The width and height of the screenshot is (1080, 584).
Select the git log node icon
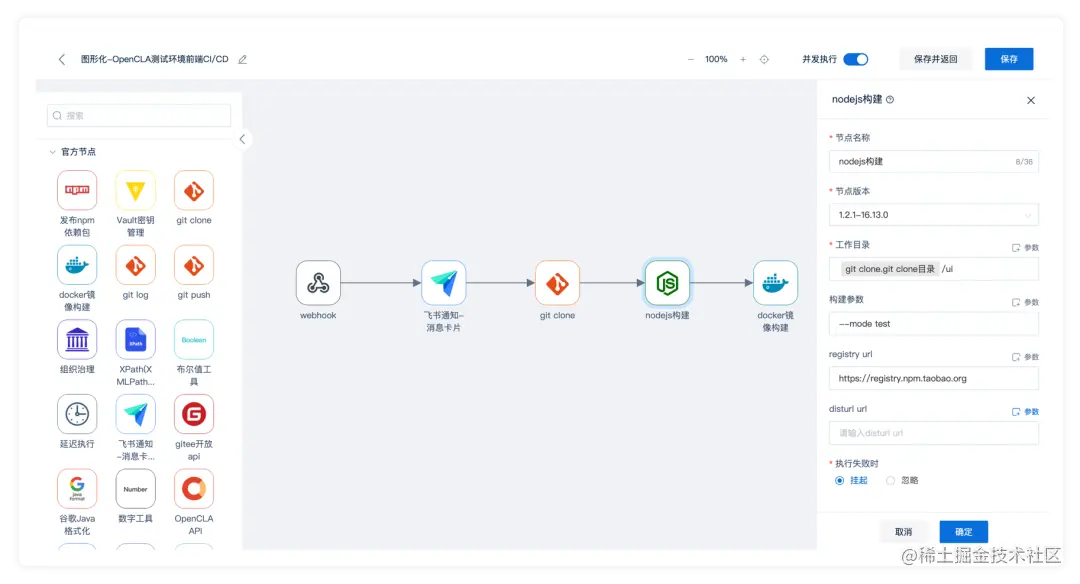[x=136, y=264]
